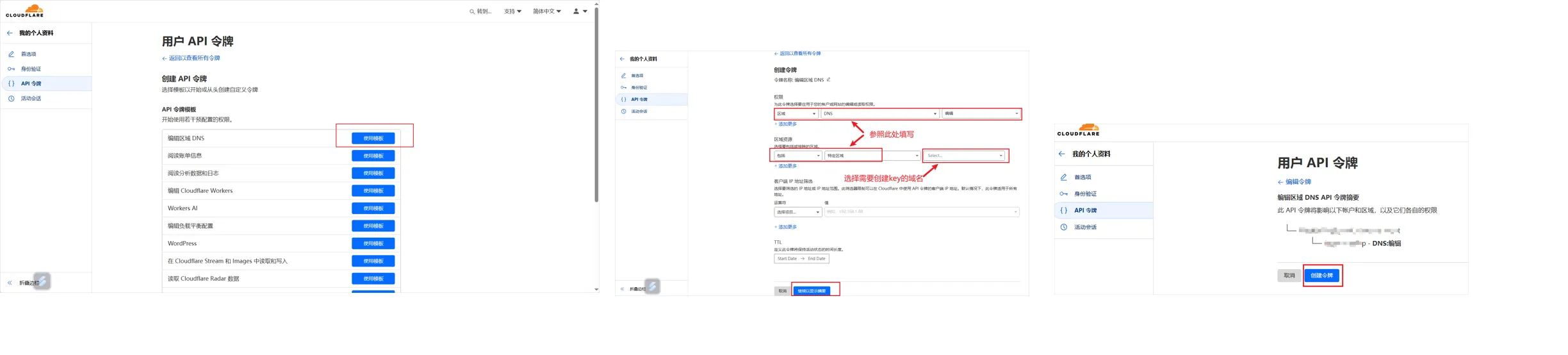Viewport: 1568px width, 355px height.
Task: Click 添加更多 under zone resources
Action: click(x=785, y=166)
